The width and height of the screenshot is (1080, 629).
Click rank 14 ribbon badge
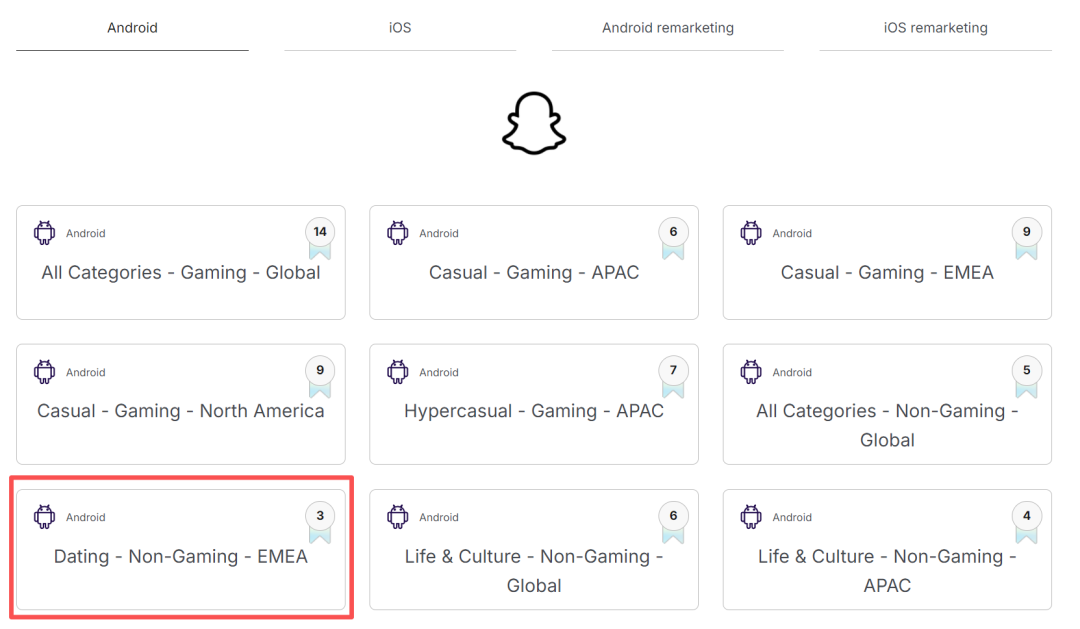click(320, 238)
